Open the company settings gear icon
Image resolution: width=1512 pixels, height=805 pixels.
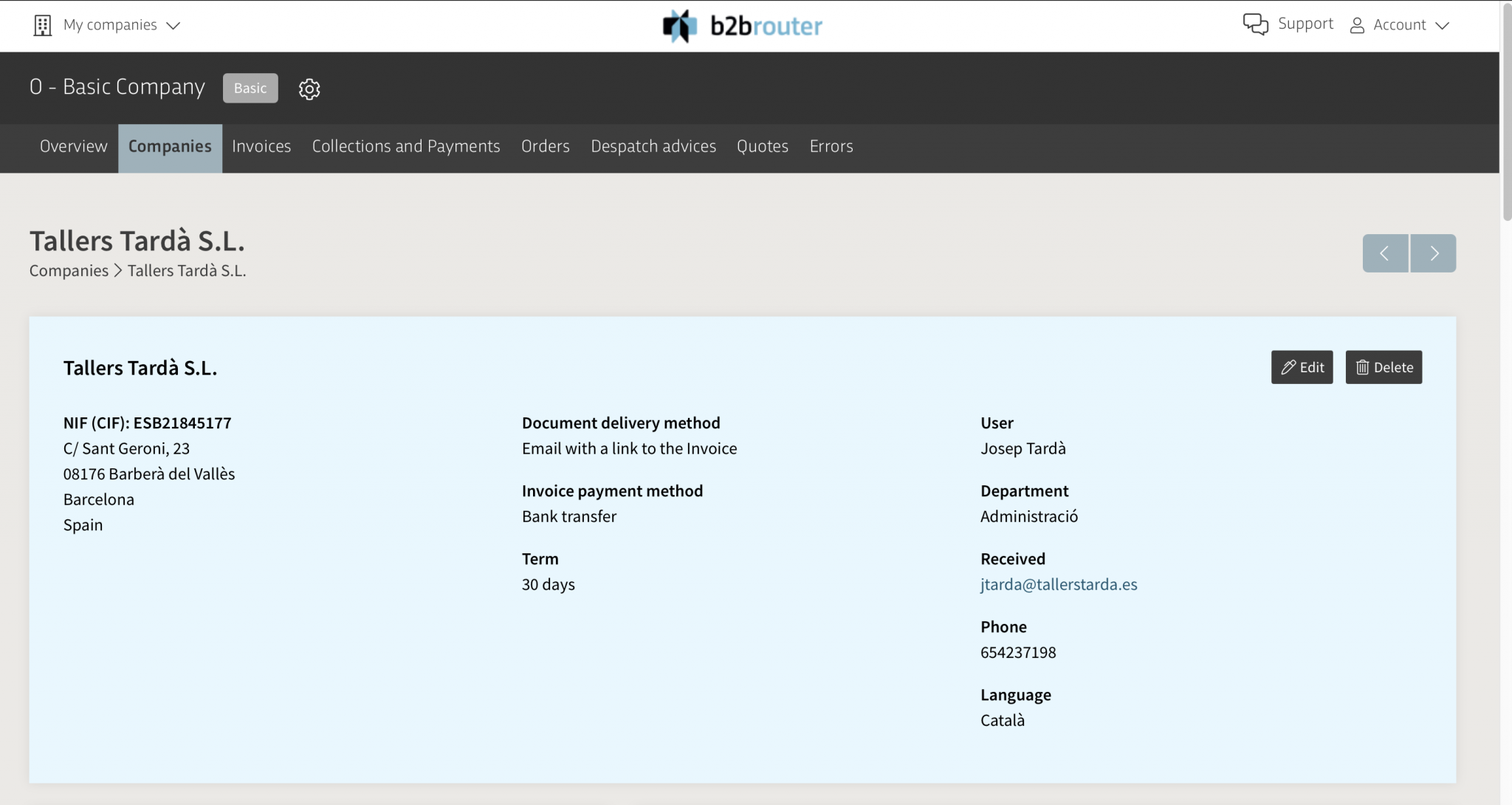point(309,89)
